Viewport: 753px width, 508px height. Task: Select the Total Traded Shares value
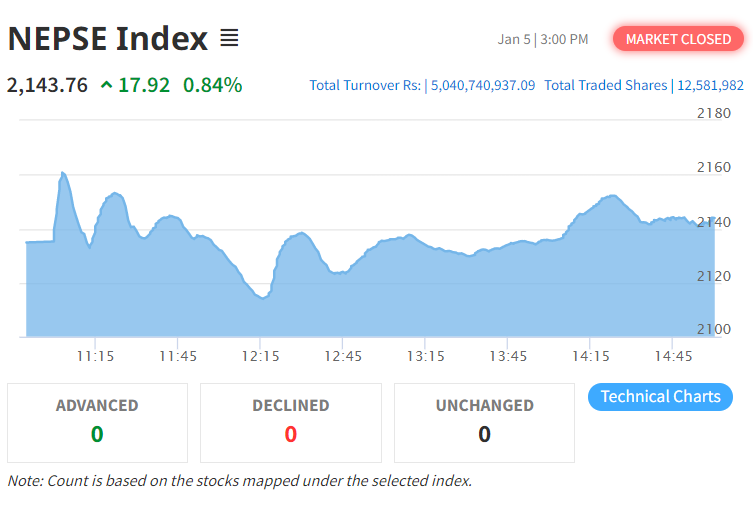click(710, 85)
